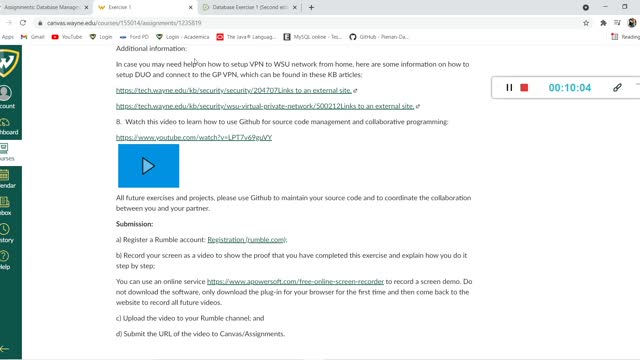Click the Additional information: text

pos(151,49)
